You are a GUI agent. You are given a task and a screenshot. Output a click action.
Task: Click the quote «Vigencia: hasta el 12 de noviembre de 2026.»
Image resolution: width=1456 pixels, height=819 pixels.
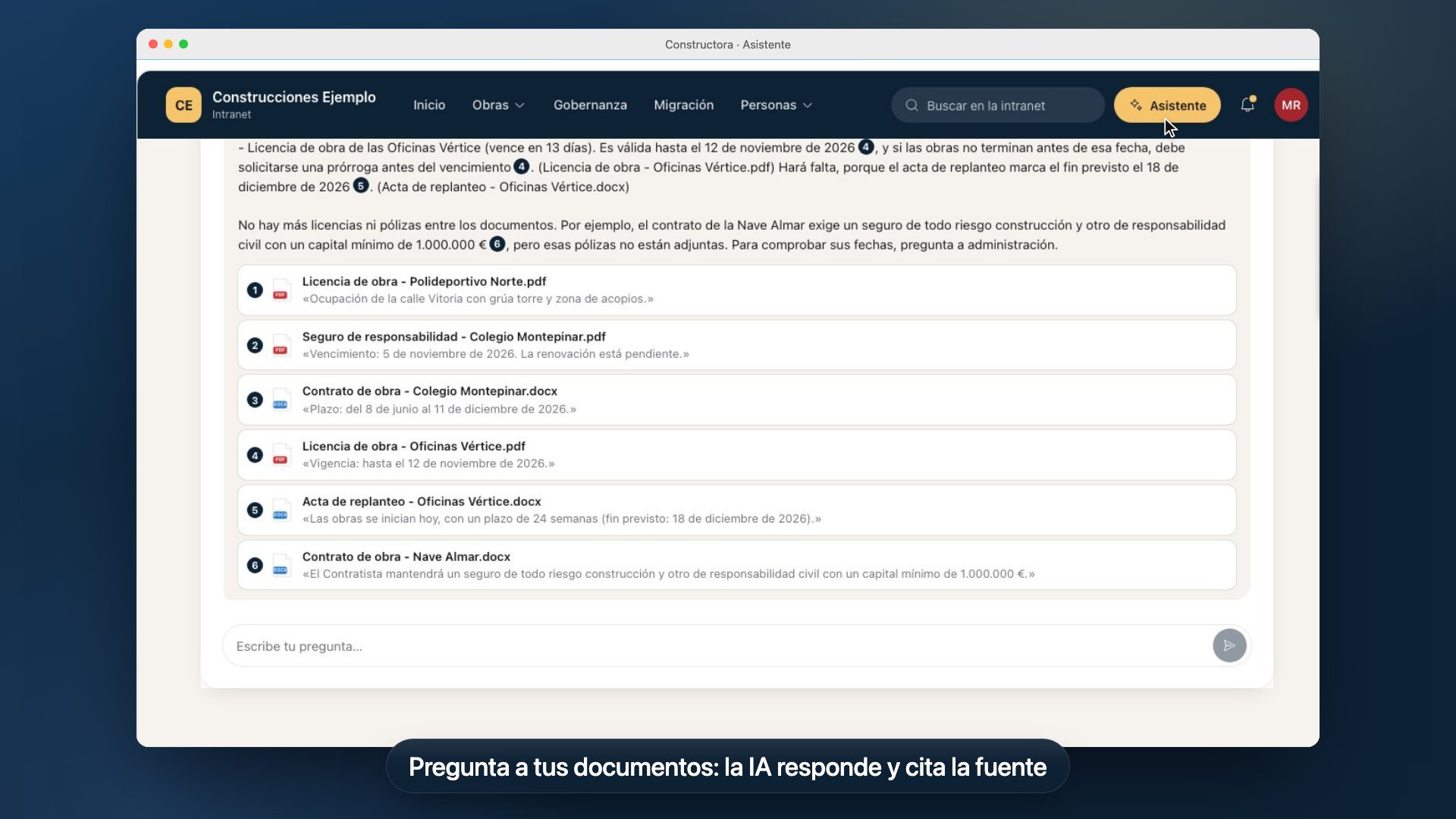click(x=428, y=463)
